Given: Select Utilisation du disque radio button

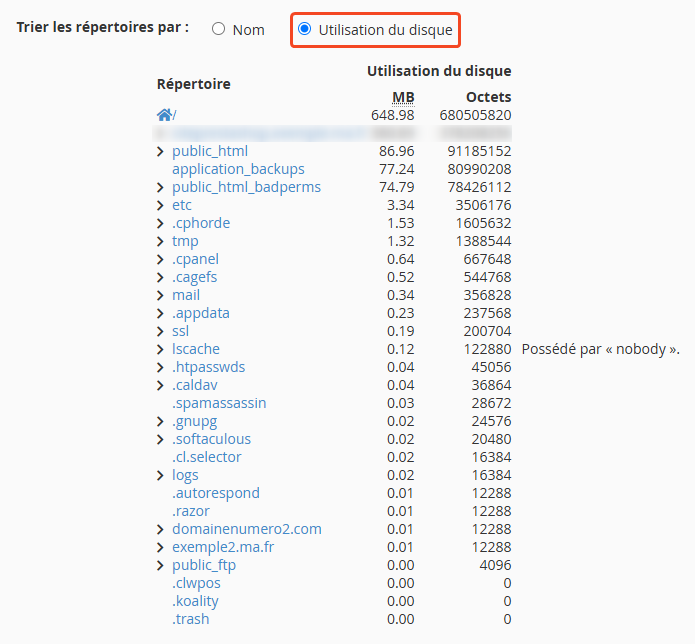Looking at the screenshot, I should (x=305, y=30).
